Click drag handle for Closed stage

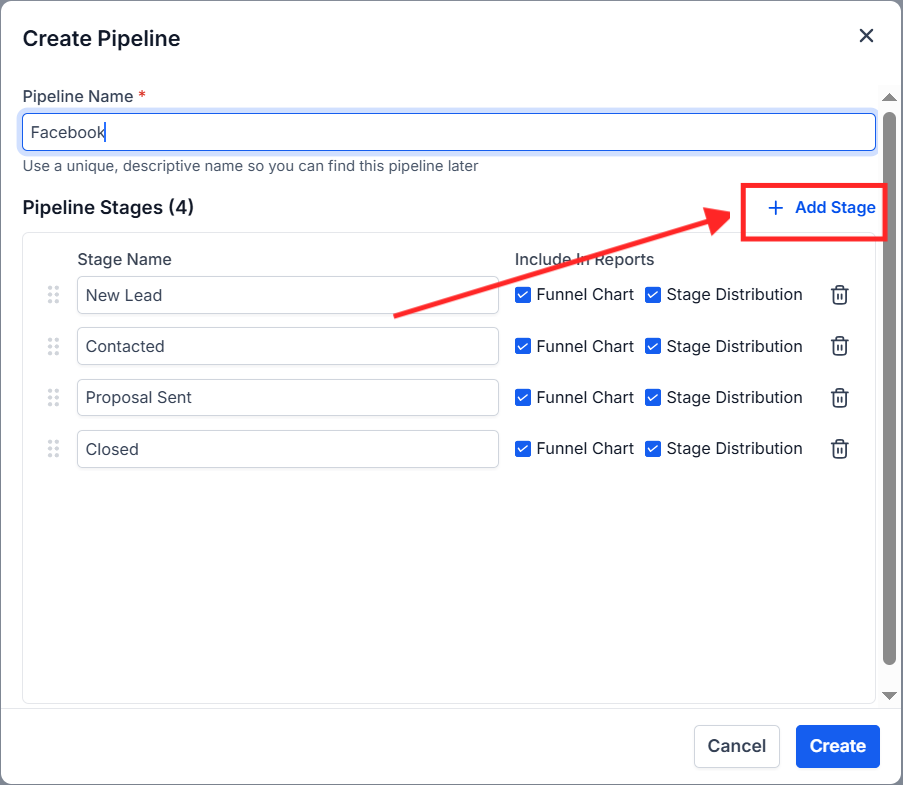[53, 449]
